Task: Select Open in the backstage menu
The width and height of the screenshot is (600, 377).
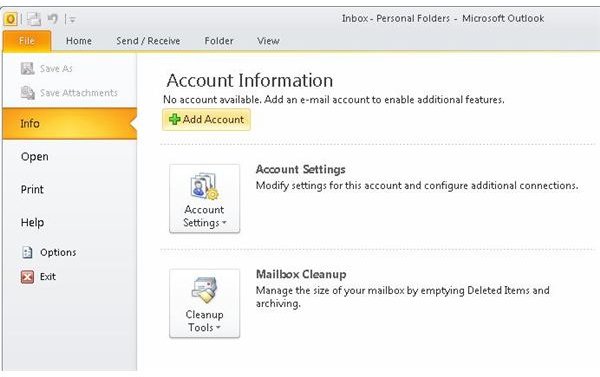Action: pyautogui.click(x=35, y=157)
